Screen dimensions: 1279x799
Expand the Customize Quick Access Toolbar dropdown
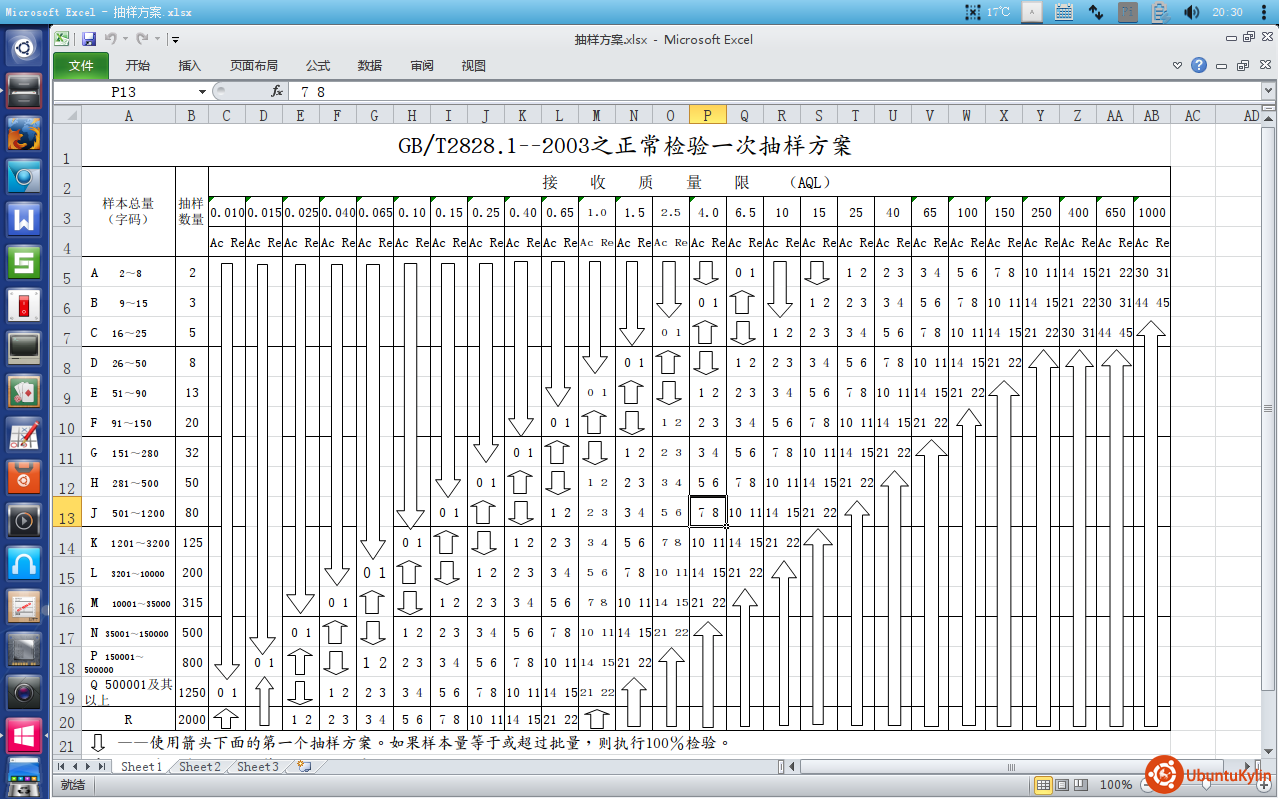[175, 40]
